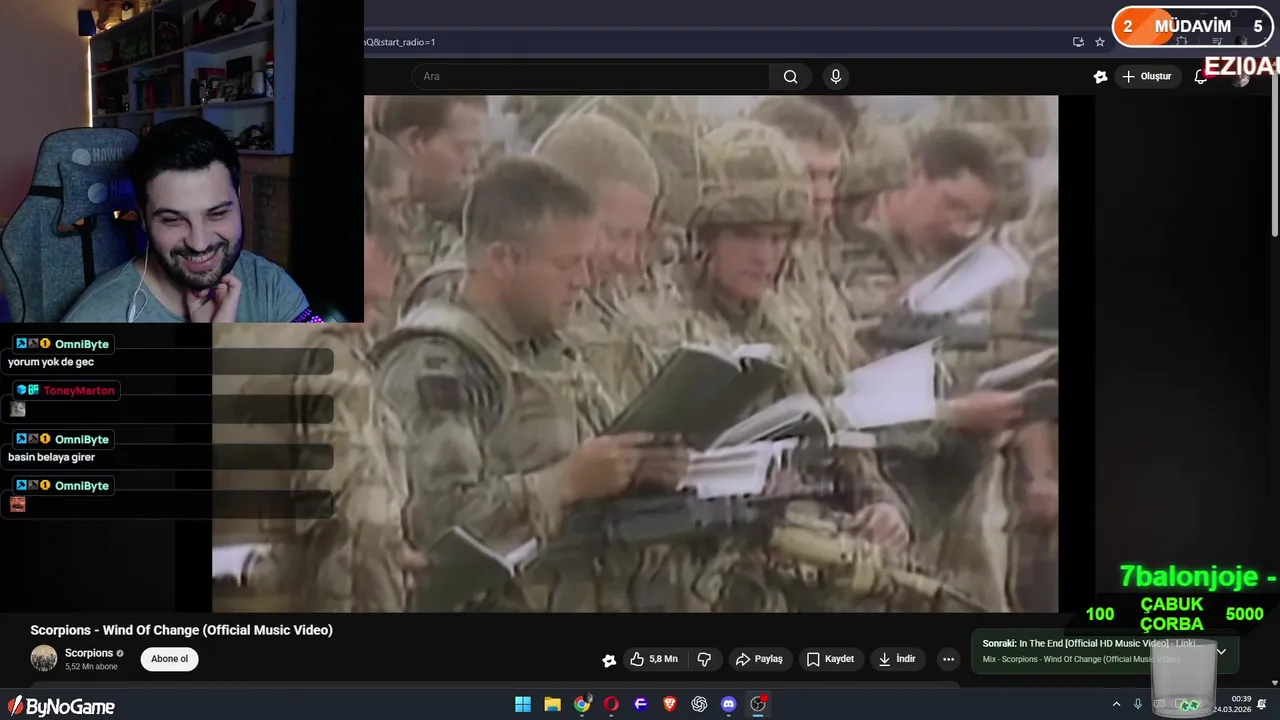The image size is (1280, 720).
Task: Click the taskbar microphone tray icon
Action: pyautogui.click(x=1138, y=704)
